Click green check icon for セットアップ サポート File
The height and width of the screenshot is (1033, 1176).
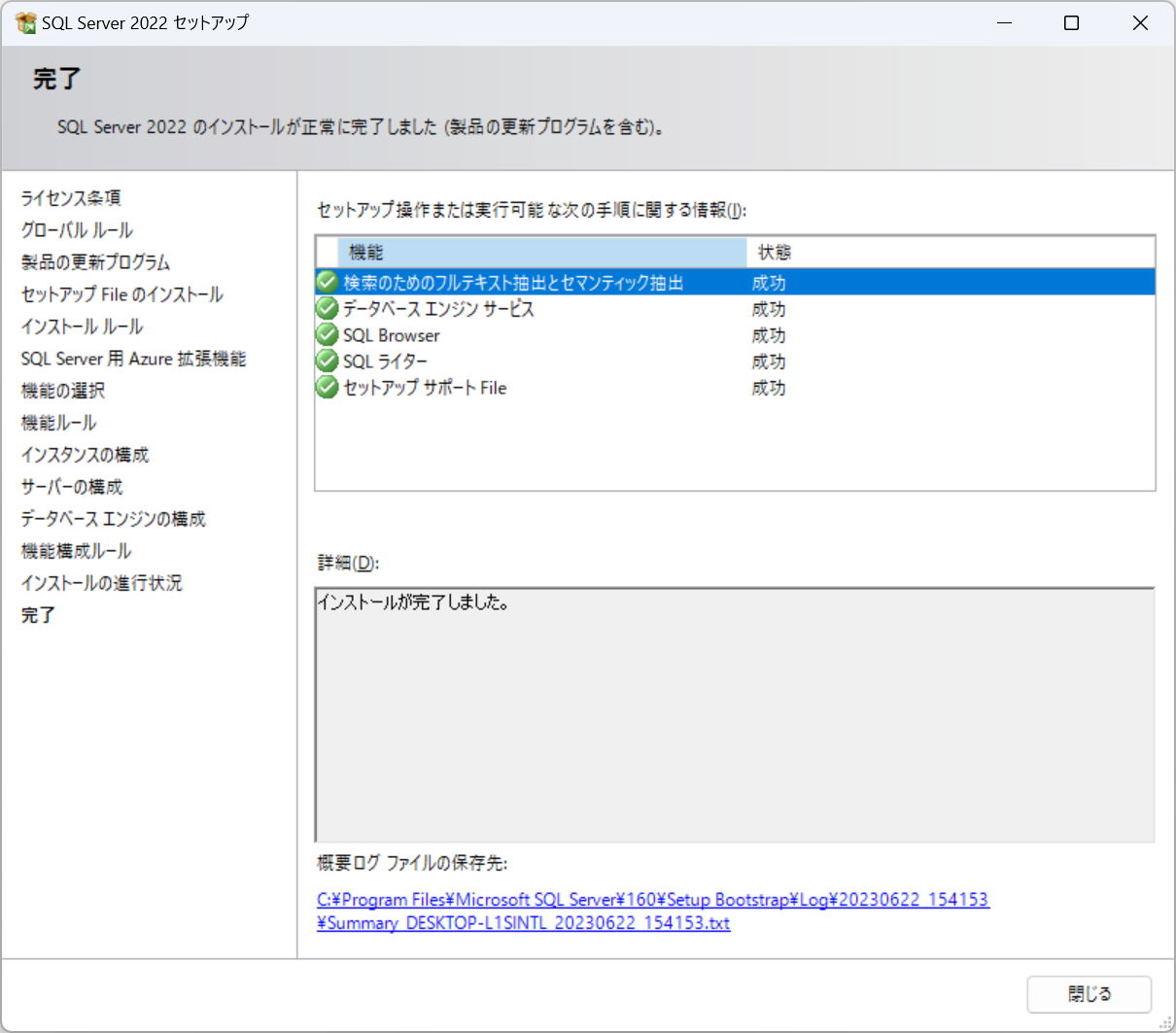(328, 388)
